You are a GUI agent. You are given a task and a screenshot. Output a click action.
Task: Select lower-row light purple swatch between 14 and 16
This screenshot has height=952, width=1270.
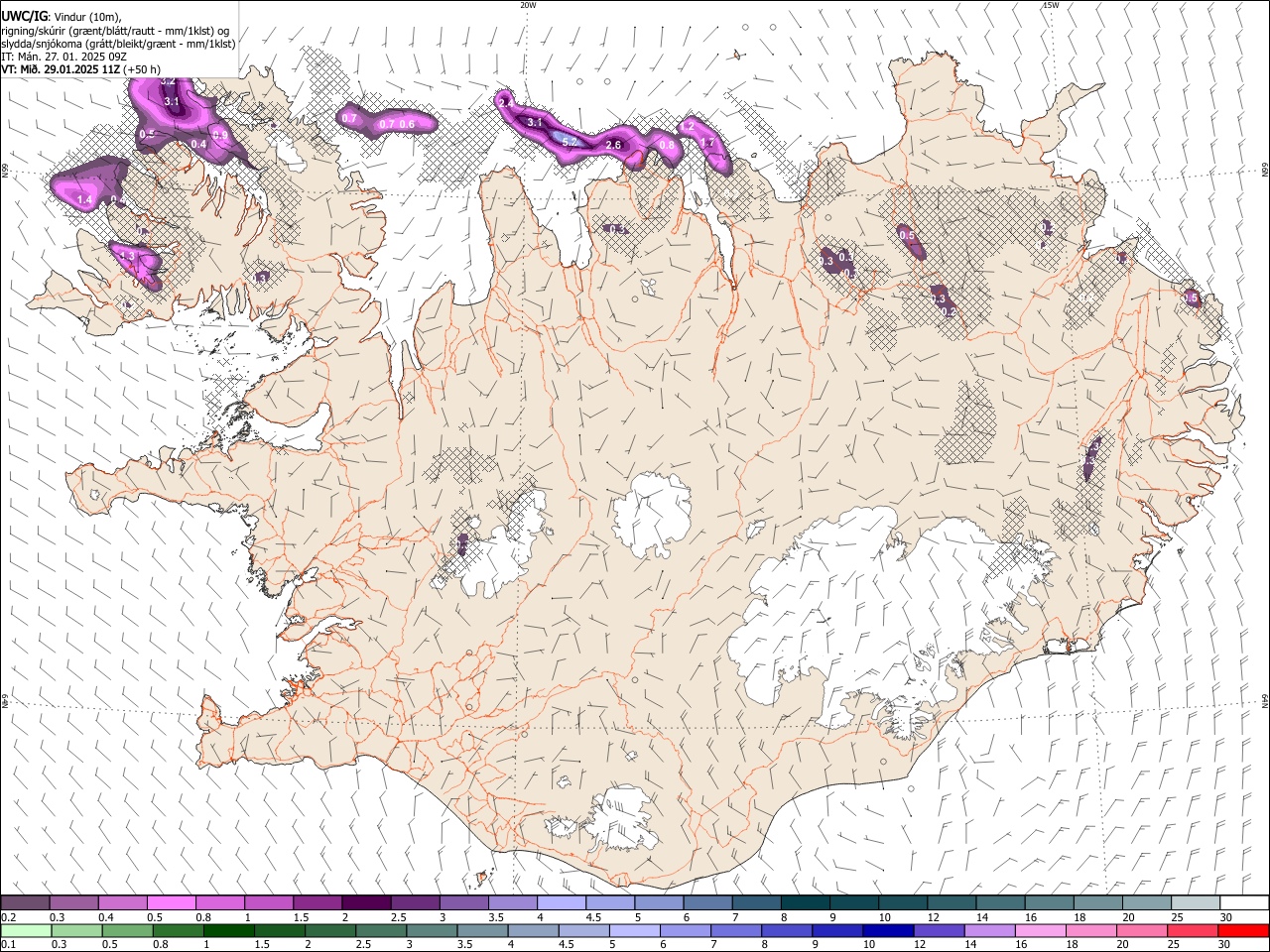(989, 931)
